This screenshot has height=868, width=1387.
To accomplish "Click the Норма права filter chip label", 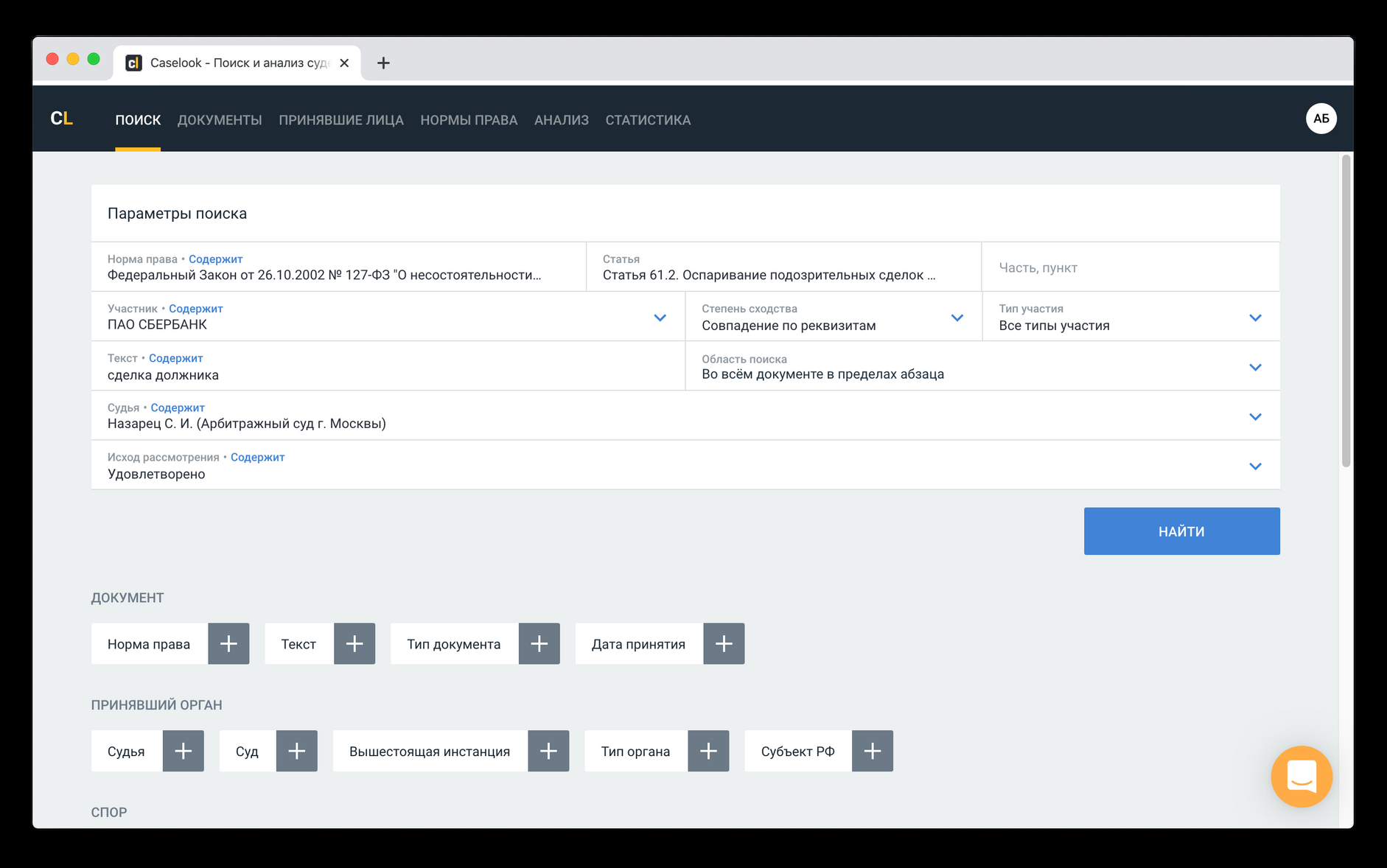I will (149, 643).
